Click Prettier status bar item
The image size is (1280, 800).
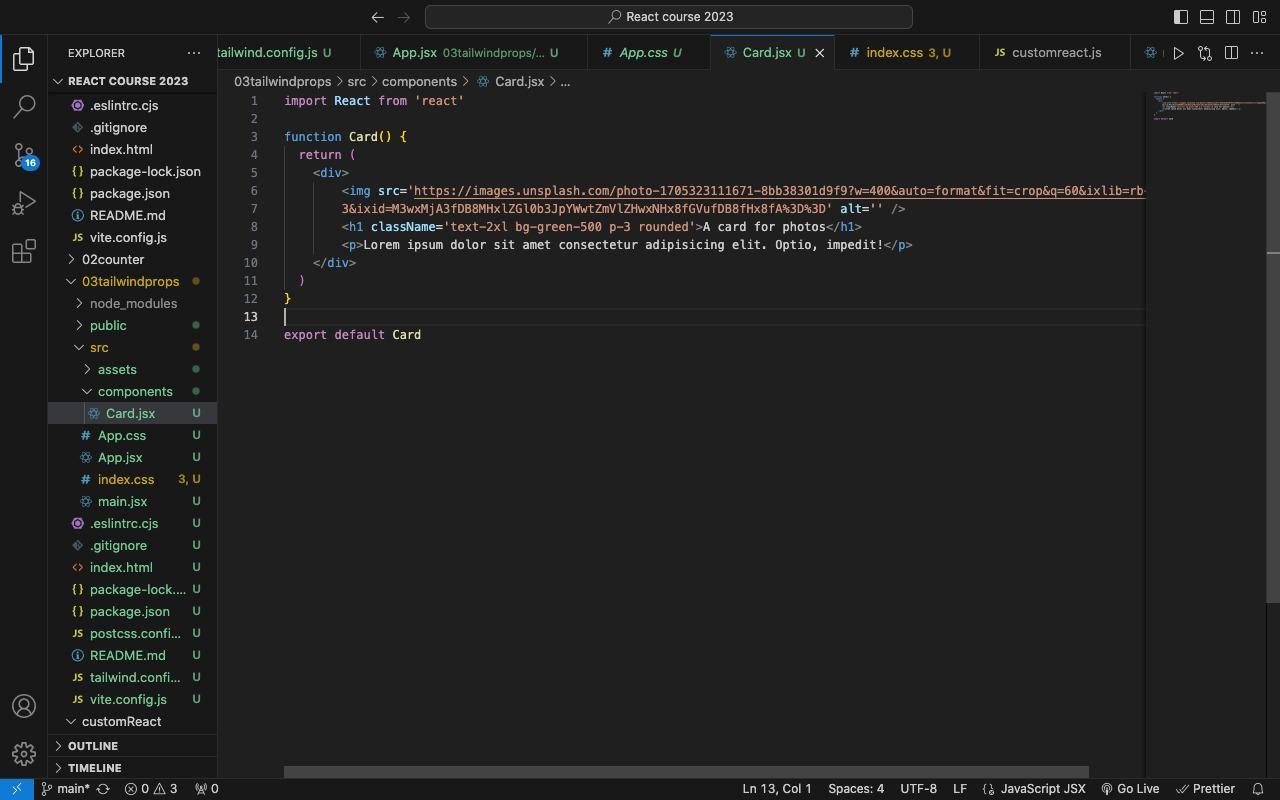(x=1206, y=789)
